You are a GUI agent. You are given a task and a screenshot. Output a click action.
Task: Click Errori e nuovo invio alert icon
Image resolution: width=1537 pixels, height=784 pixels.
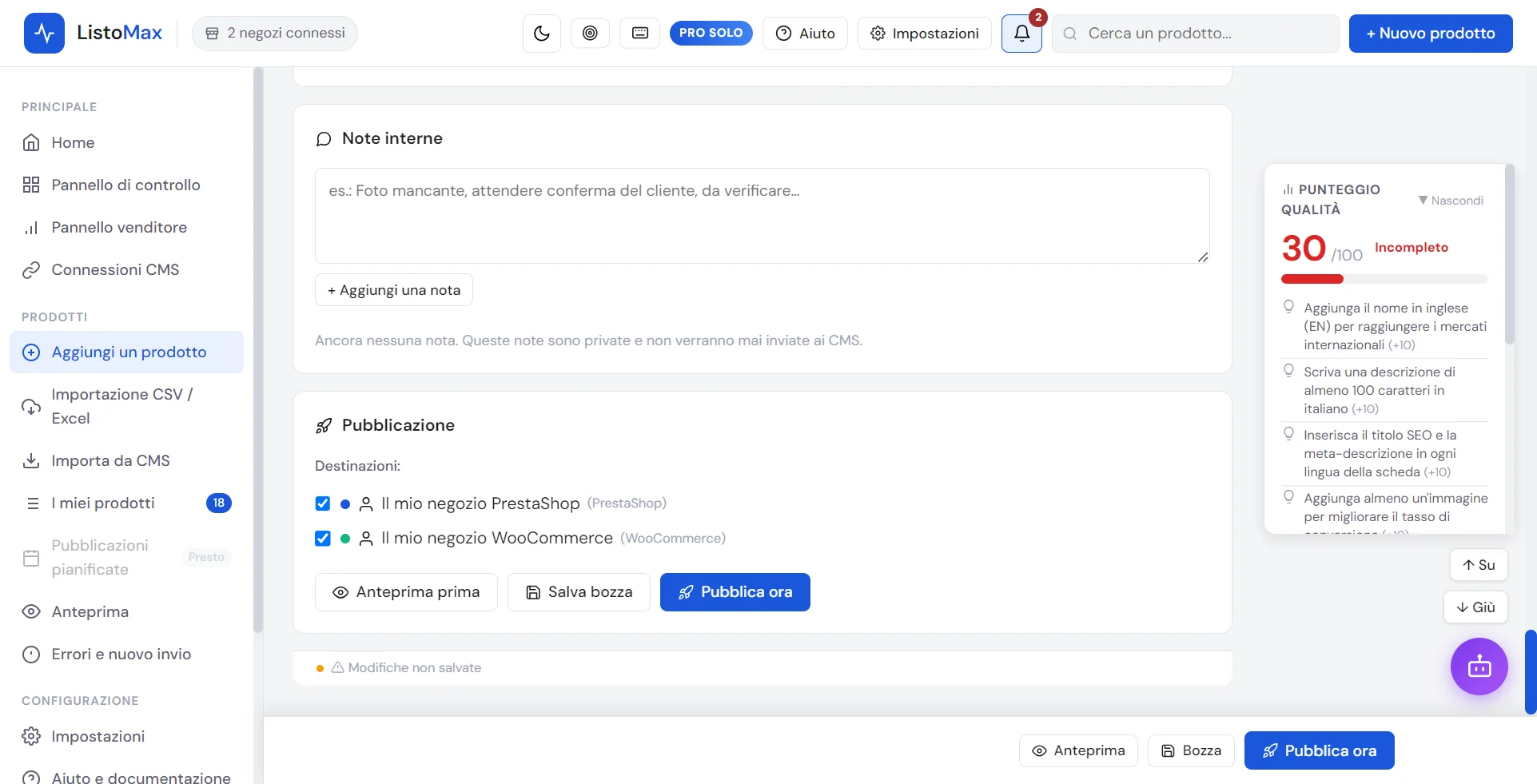[x=31, y=655]
